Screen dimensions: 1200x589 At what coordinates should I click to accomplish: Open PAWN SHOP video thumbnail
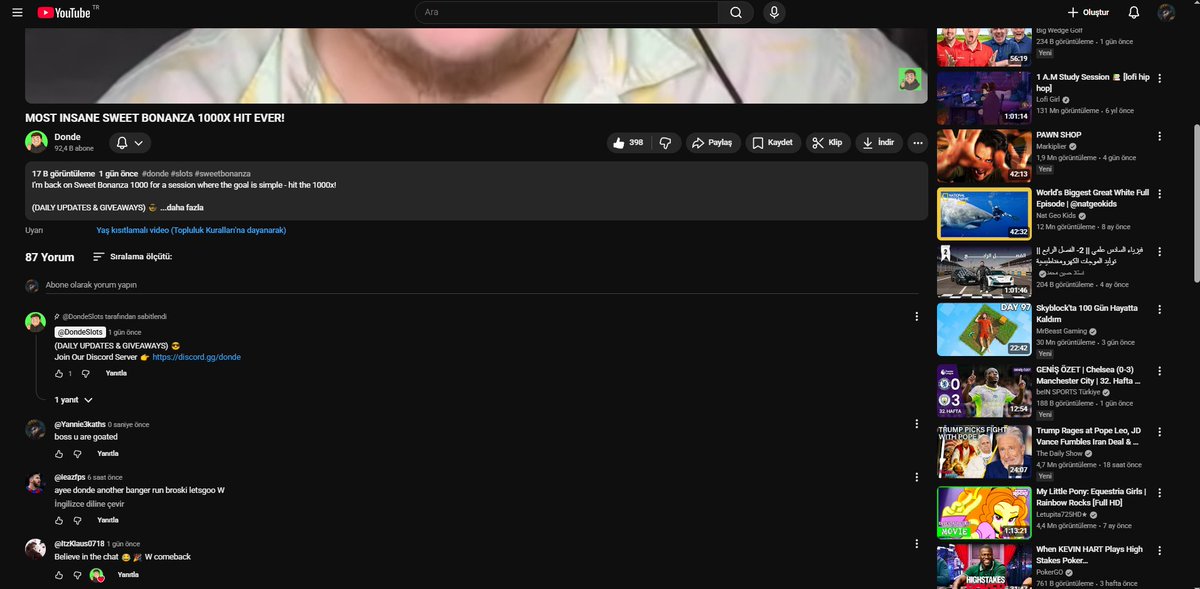pos(983,155)
